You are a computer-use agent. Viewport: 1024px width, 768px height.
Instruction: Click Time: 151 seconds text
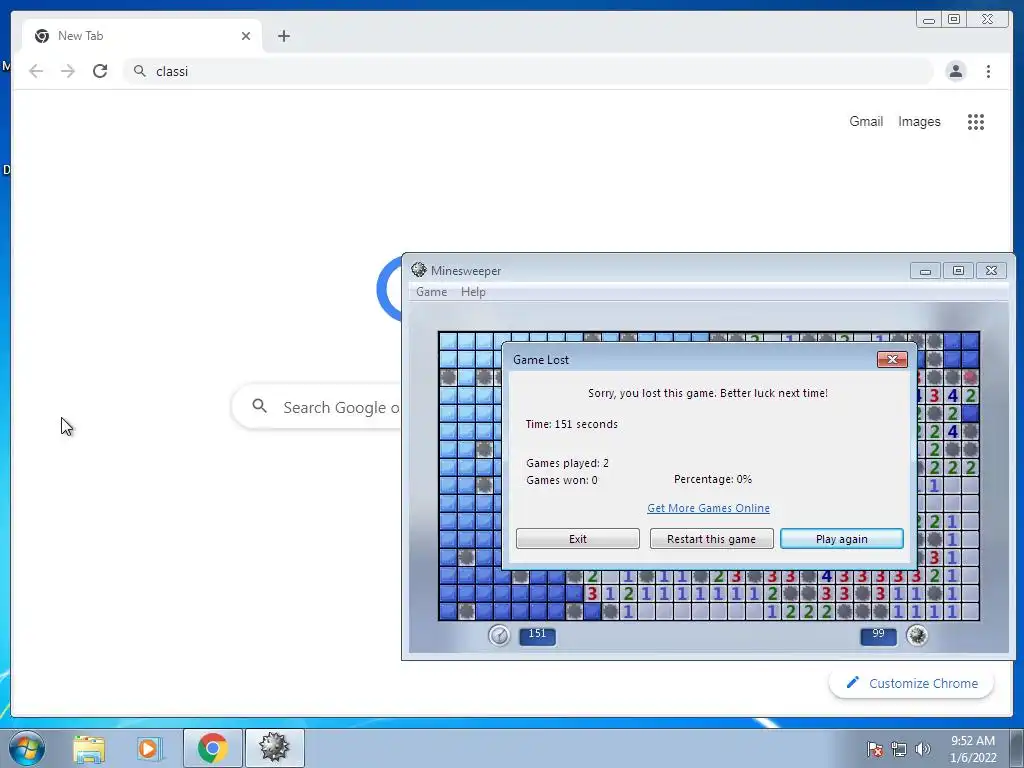(571, 424)
